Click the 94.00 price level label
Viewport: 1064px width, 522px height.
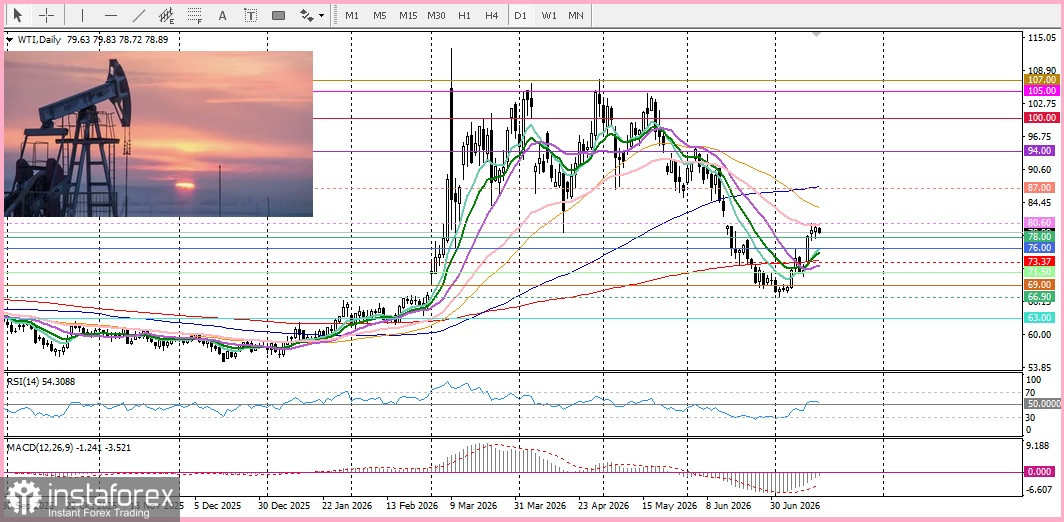(x=1040, y=151)
